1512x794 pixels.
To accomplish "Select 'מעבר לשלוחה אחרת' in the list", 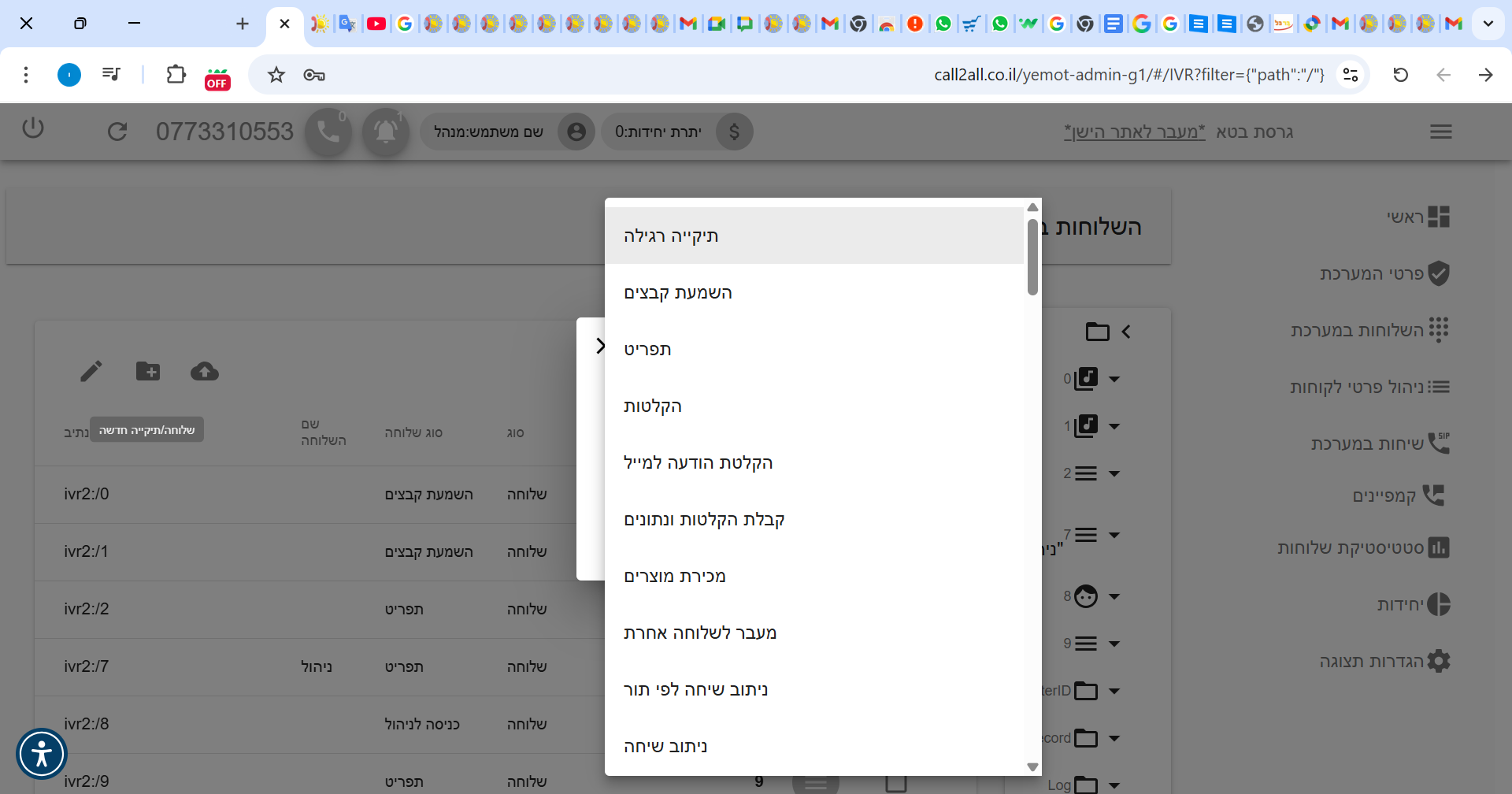I will pos(699,633).
